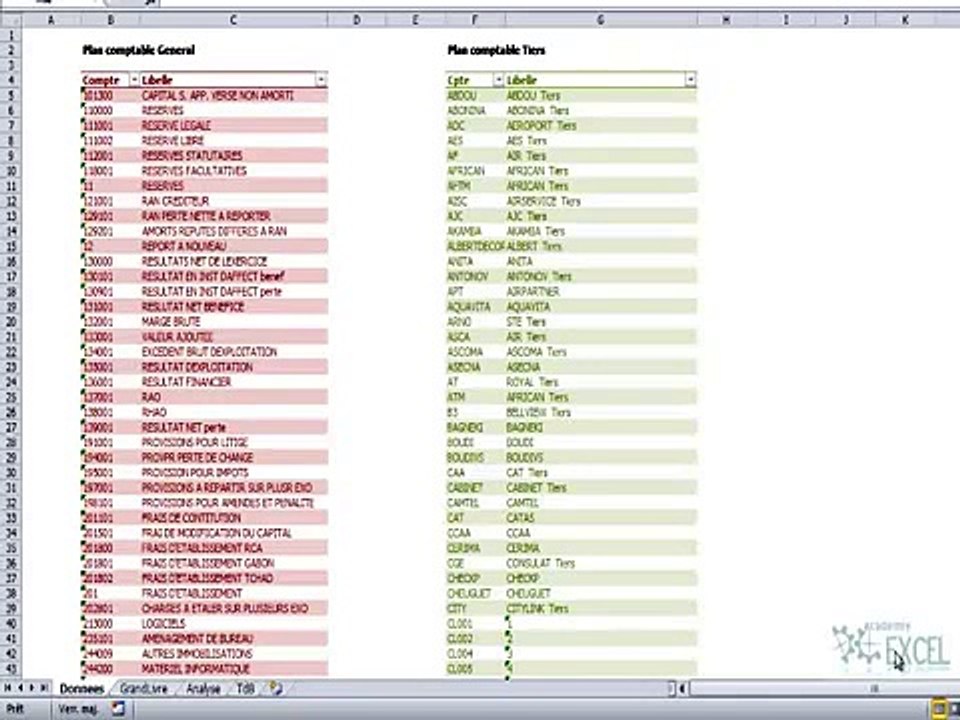This screenshot has width=960, height=720.
Task: Select column C header
Action: 233,20
